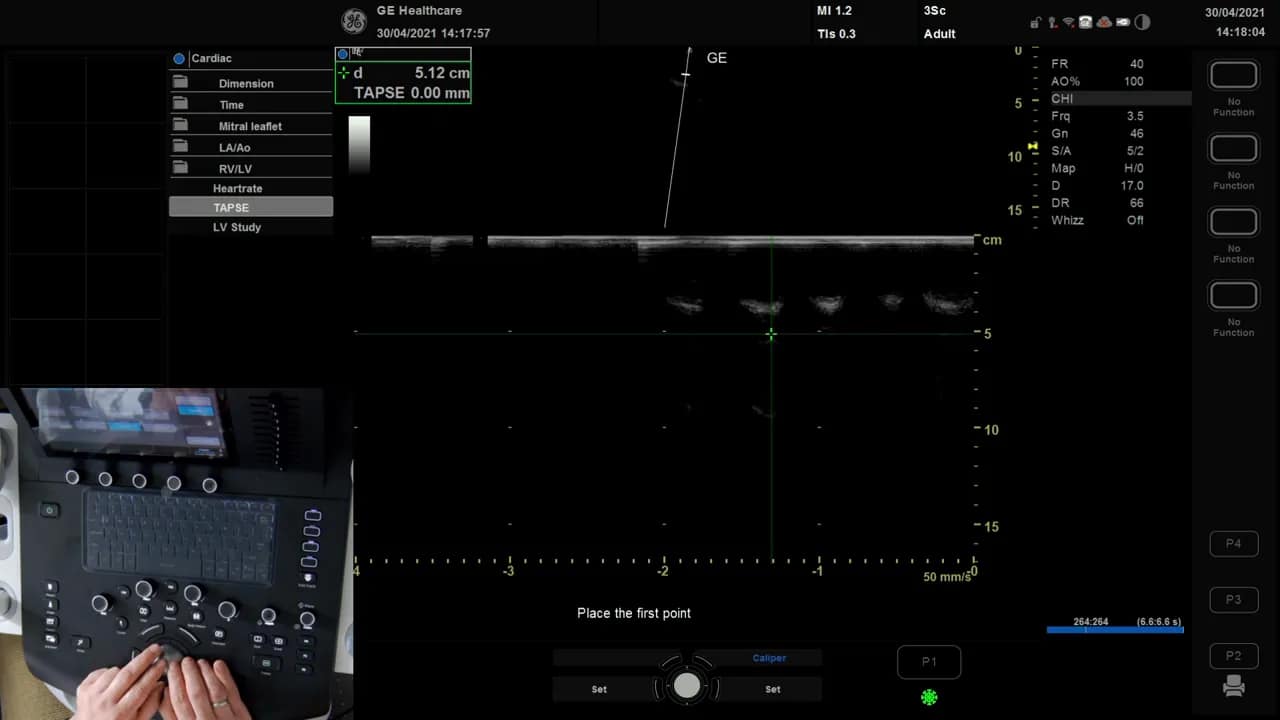
Task: Select the blue radio beside Cardiac
Action: [x=179, y=58]
